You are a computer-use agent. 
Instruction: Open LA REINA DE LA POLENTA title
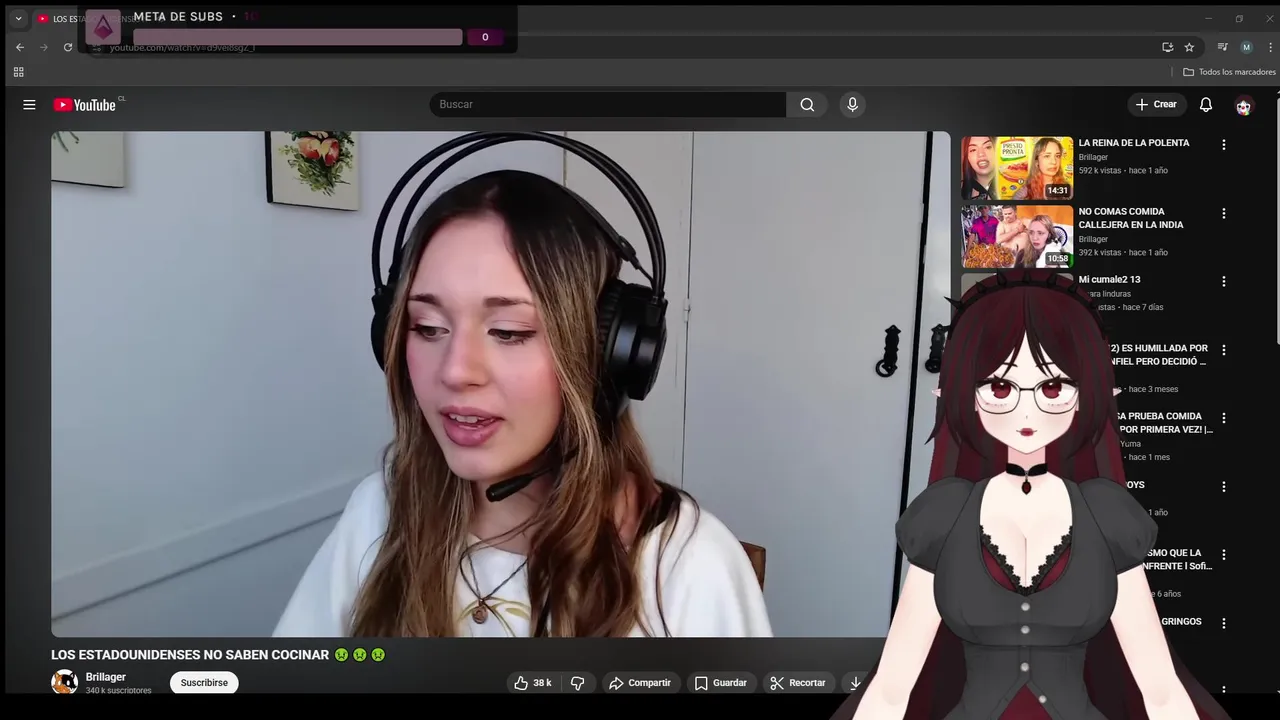[1134, 143]
